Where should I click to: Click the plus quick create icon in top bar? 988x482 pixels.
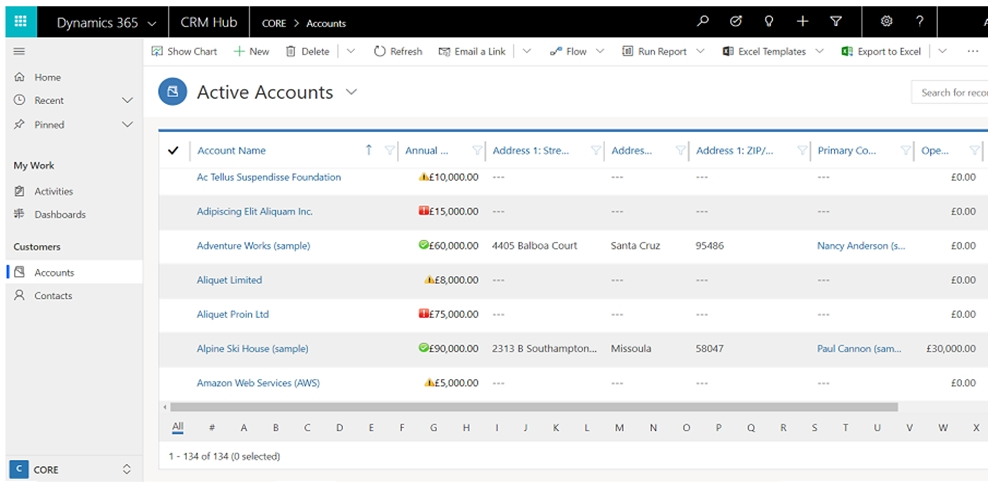[802, 22]
